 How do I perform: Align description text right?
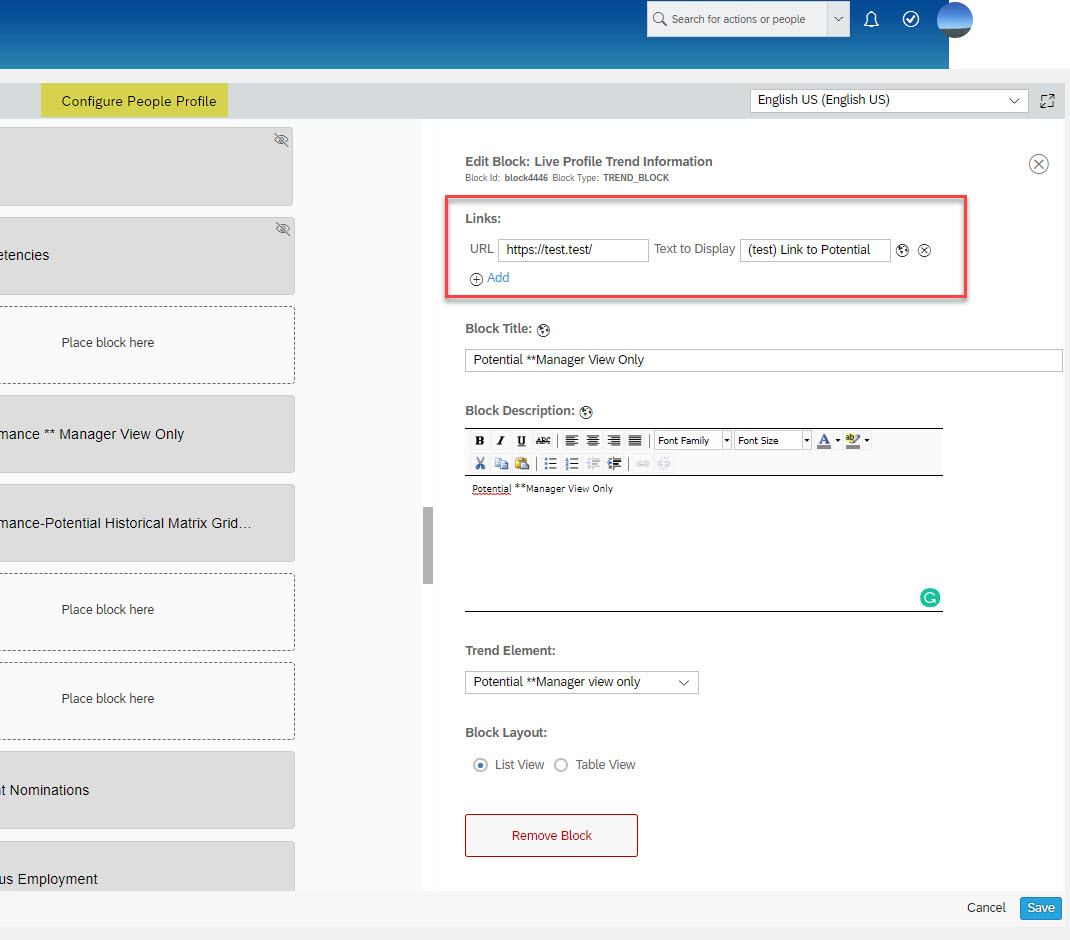614,441
